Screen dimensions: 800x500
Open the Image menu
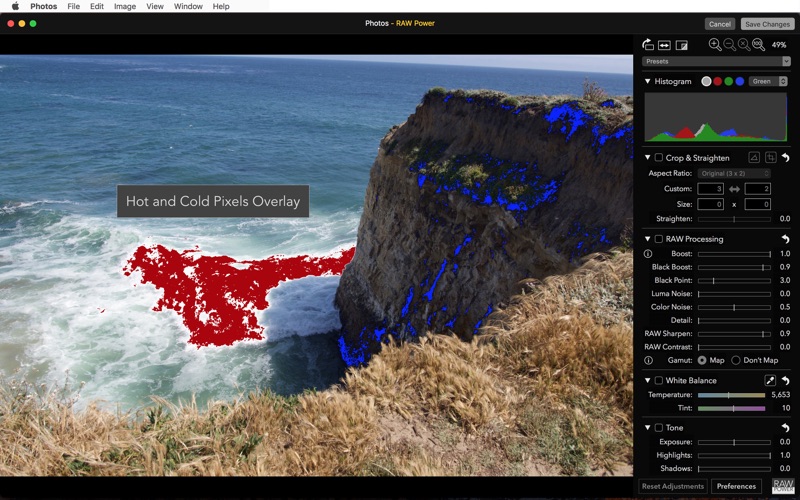[x=125, y=7]
